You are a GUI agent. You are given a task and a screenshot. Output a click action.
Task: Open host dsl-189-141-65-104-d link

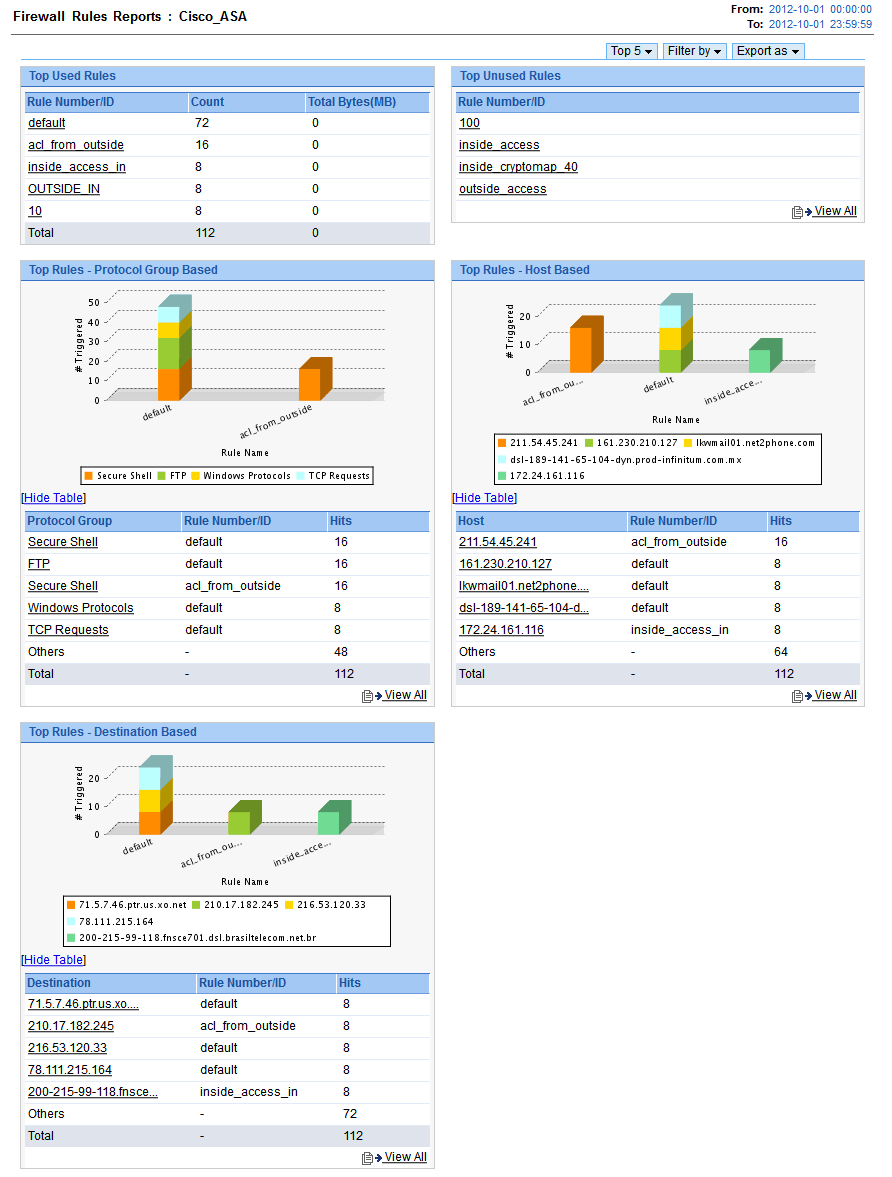pos(524,608)
